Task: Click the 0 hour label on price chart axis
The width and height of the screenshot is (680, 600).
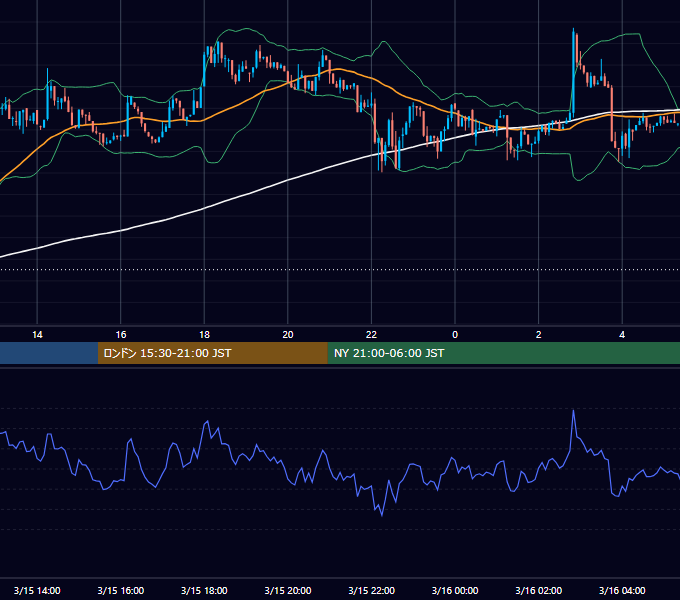Action: [455, 335]
